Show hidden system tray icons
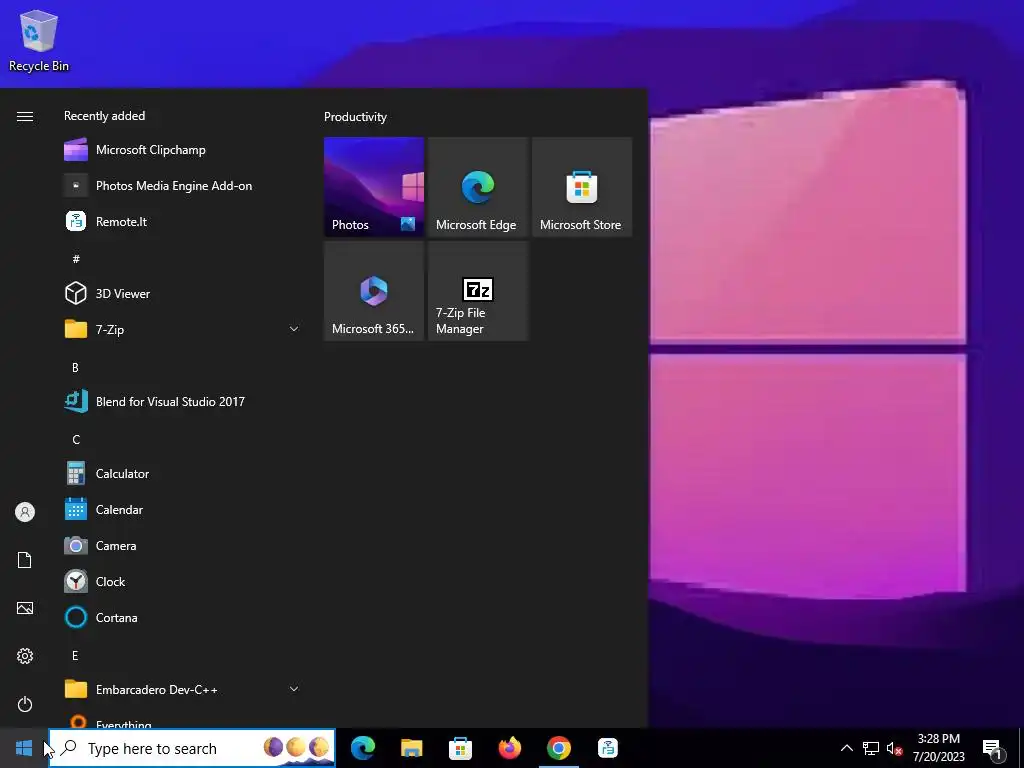Viewport: 1024px width, 768px height. coord(846,748)
